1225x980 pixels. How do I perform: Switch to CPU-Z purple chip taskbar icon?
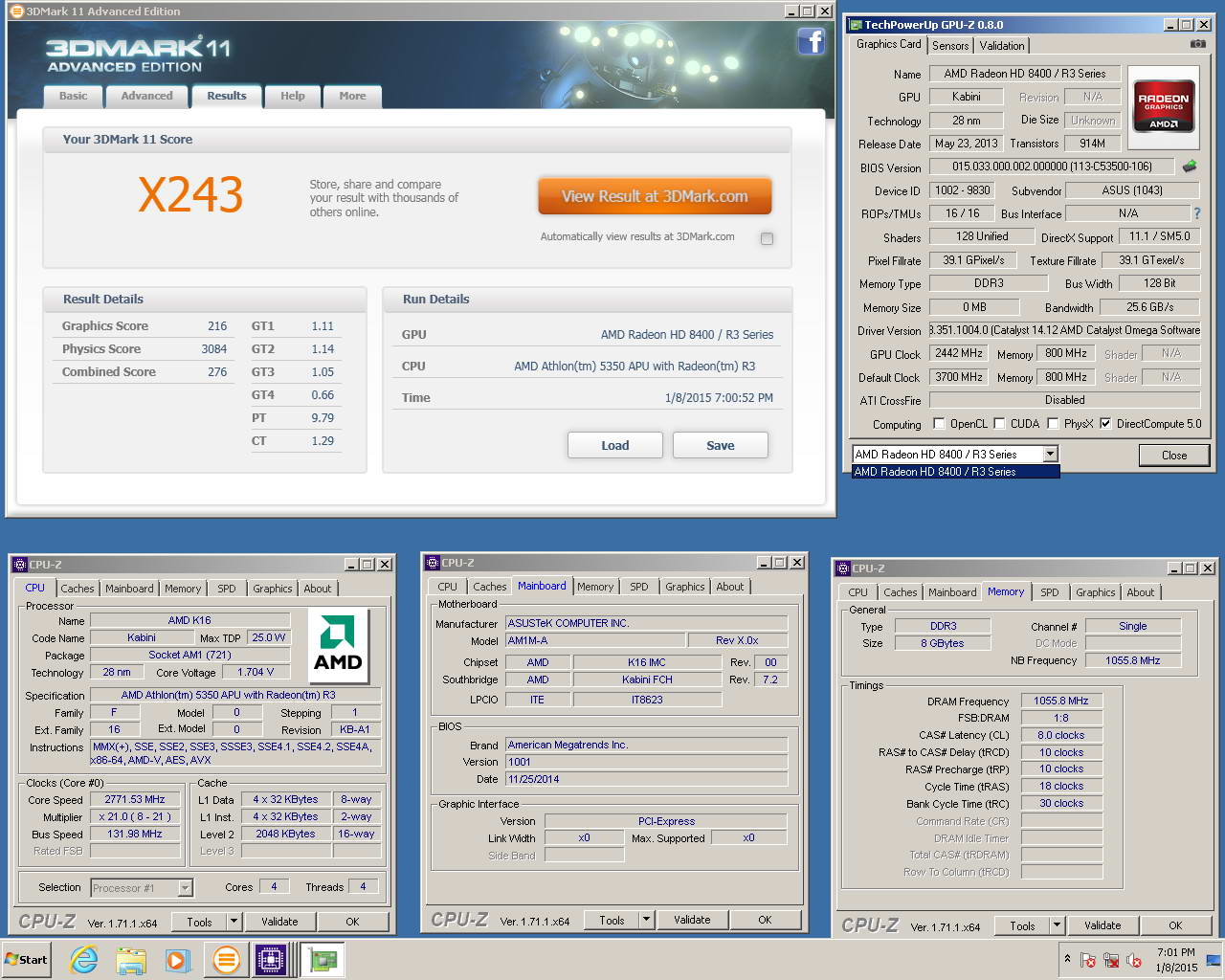point(271,960)
